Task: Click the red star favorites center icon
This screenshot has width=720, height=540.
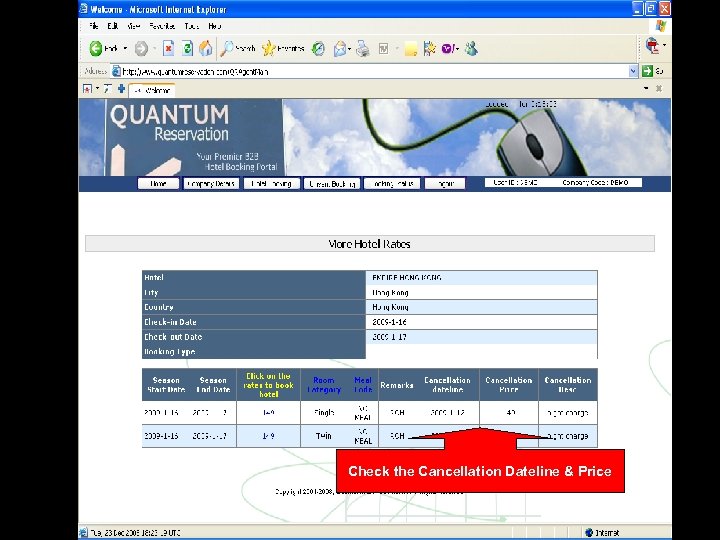Action: 87,89
